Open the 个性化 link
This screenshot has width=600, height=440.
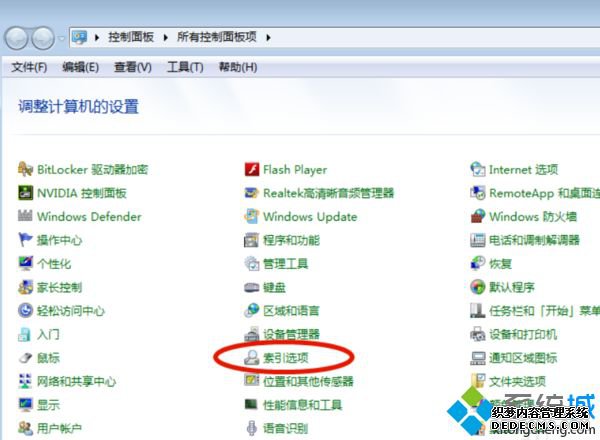click(54, 264)
